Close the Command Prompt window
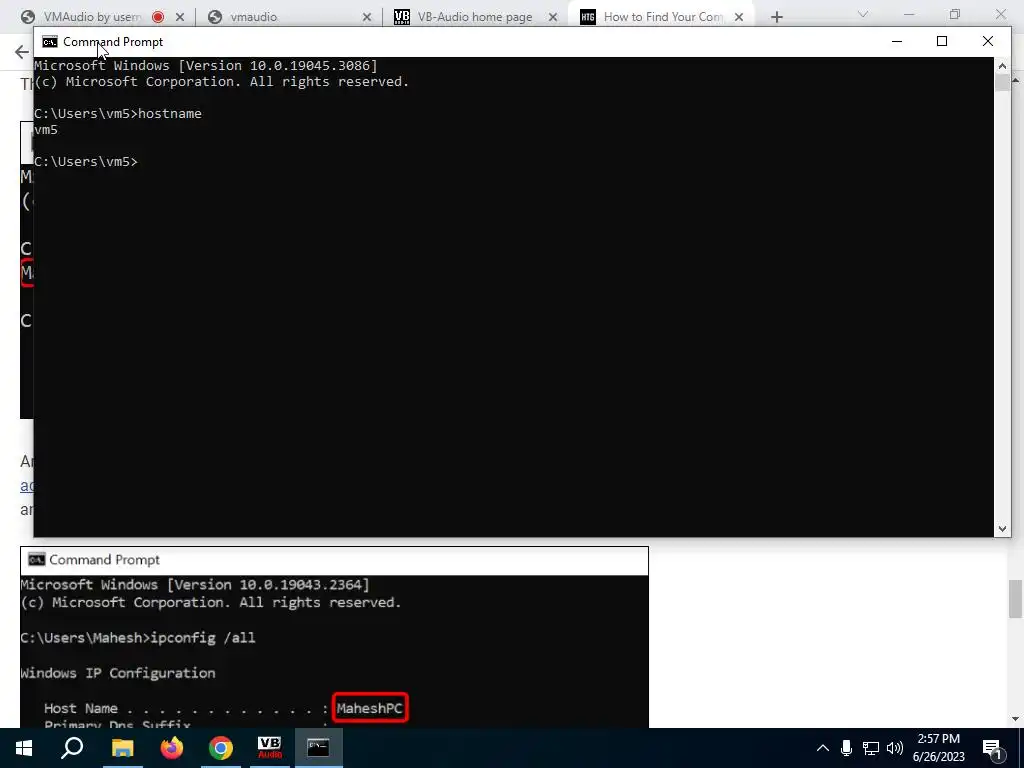 [x=987, y=41]
